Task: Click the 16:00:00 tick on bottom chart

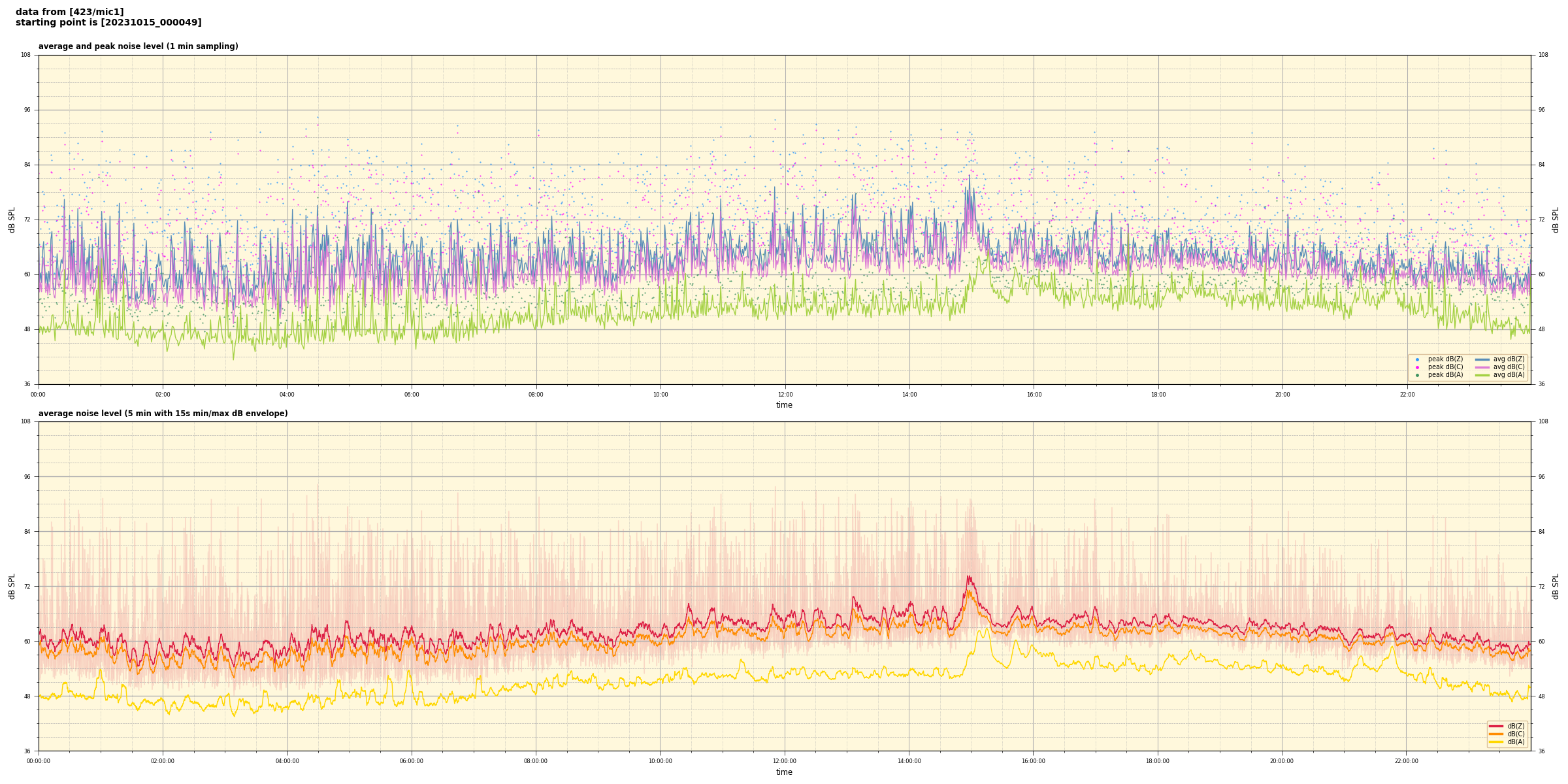Action: 1033,761
